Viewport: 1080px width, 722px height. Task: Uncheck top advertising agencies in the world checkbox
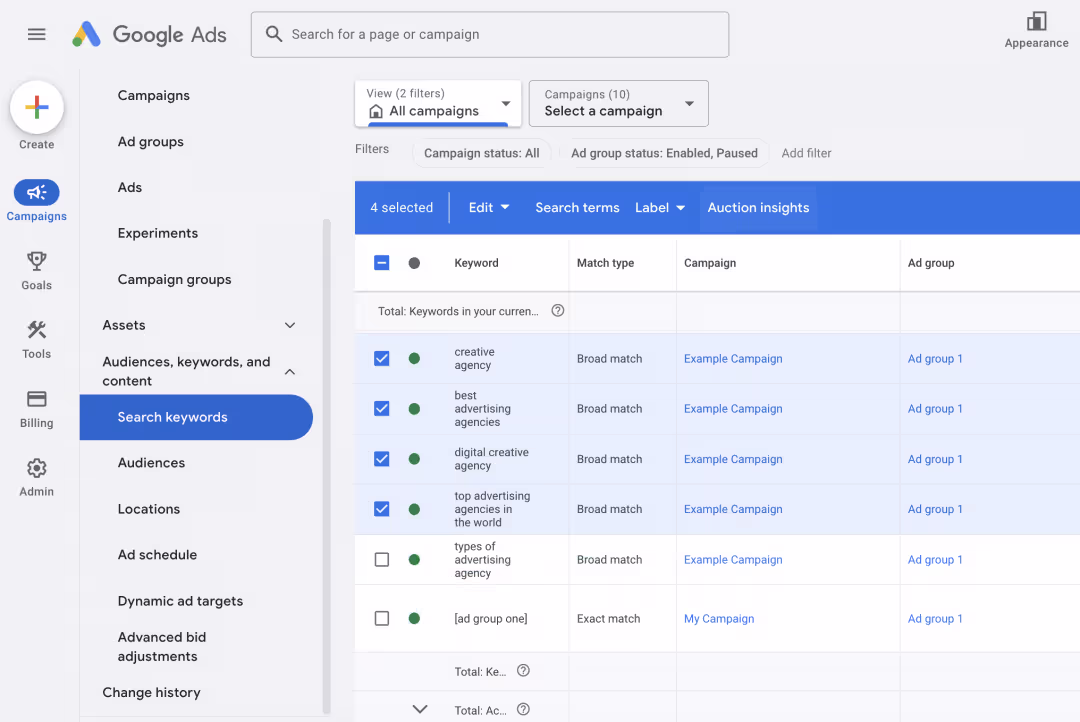(382, 509)
